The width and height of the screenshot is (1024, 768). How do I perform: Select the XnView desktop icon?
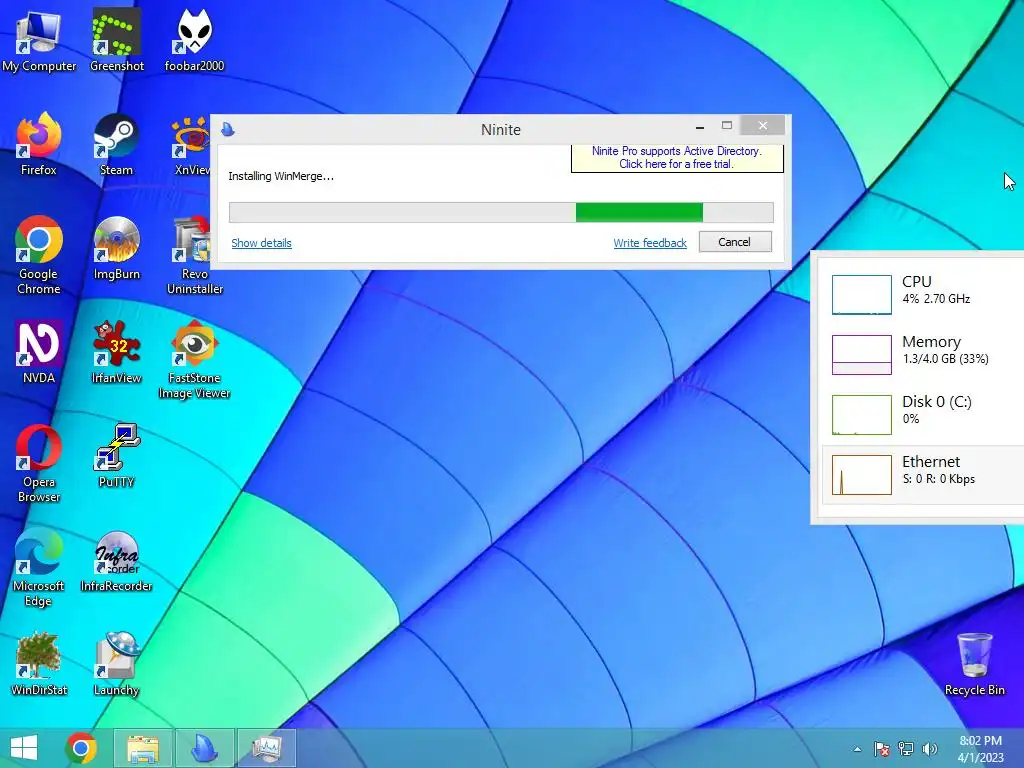(191, 144)
